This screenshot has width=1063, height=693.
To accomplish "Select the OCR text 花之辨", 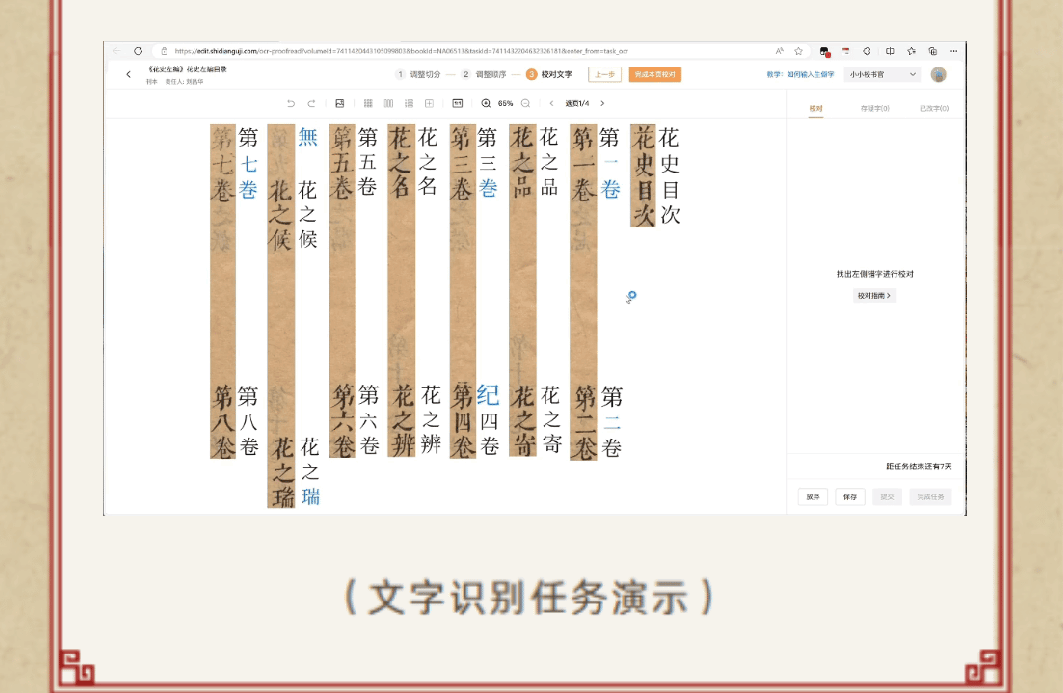I will pos(430,419).
